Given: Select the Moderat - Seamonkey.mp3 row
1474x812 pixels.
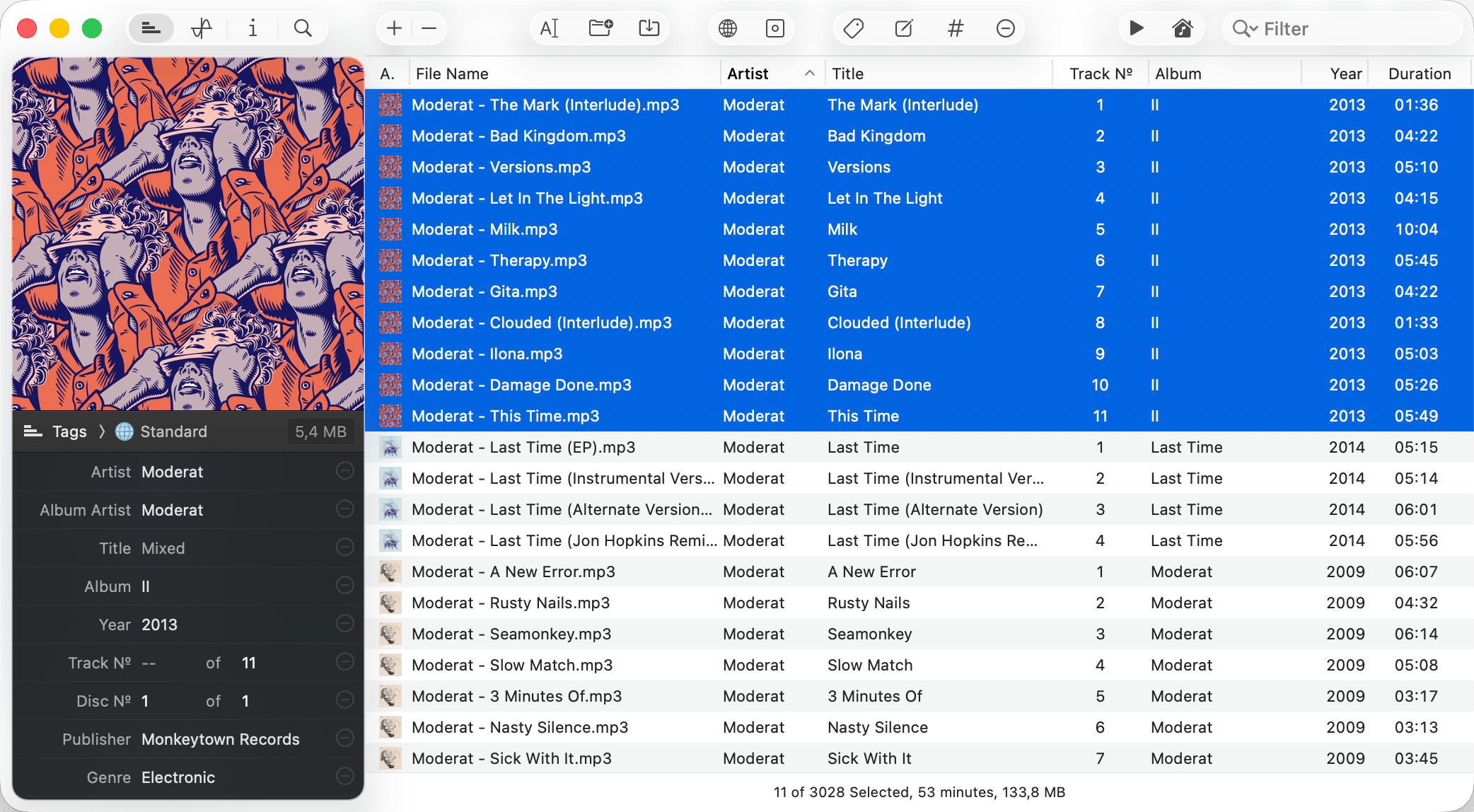Looking at the screenshot, I should tap(511, 634).
